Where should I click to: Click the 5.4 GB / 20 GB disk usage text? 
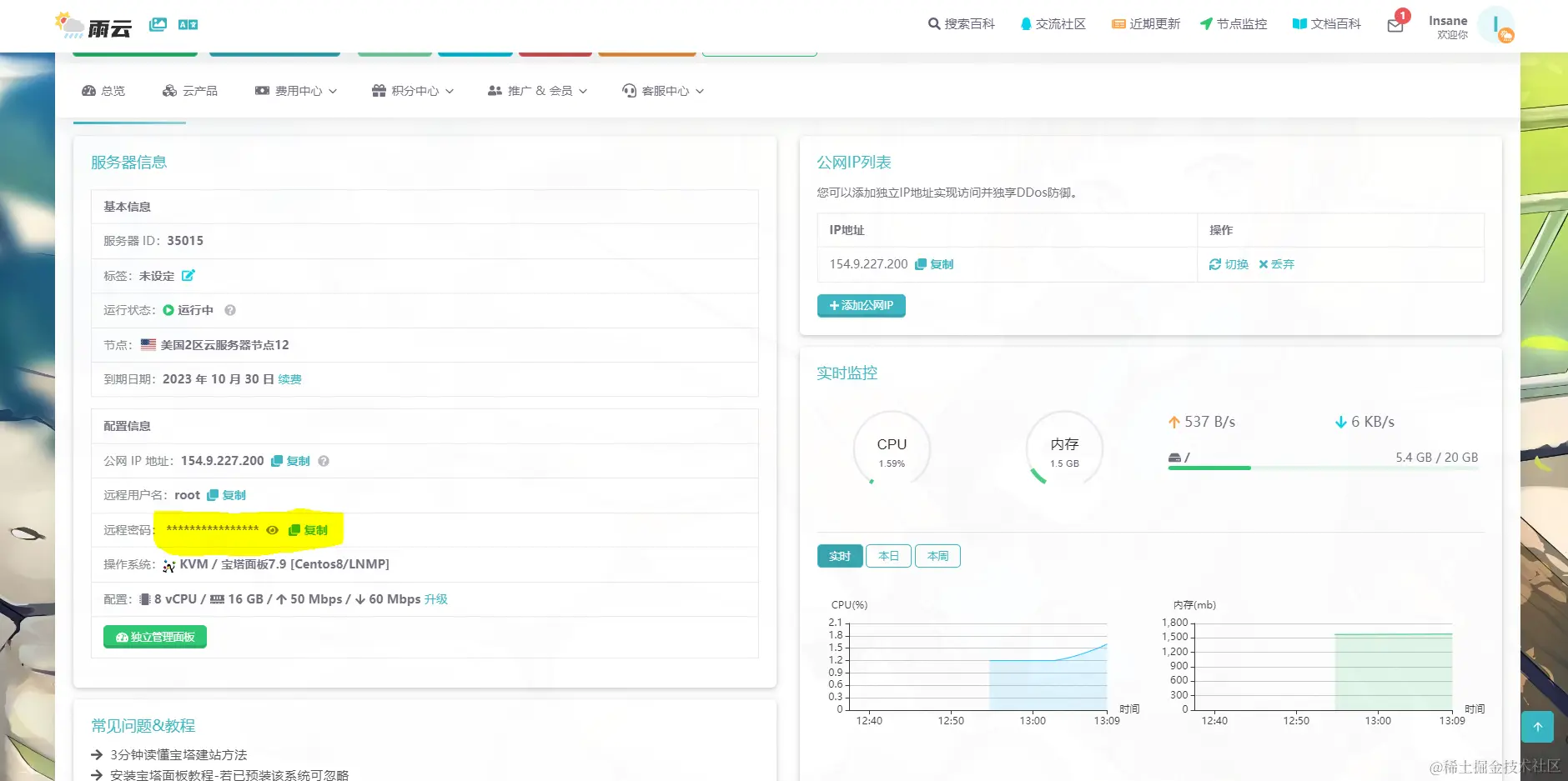1436,458
